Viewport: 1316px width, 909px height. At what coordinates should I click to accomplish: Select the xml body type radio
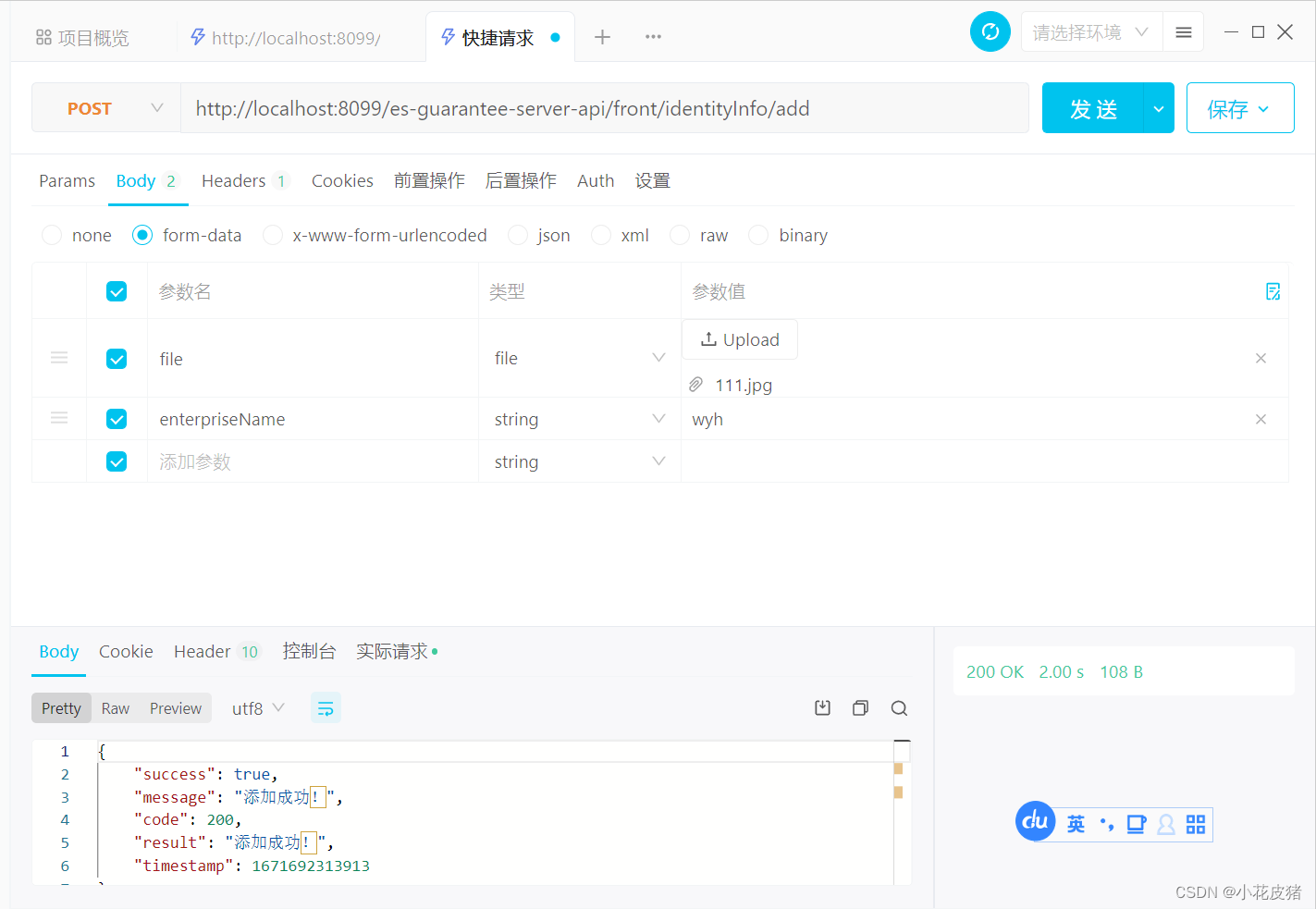[601, 235]
